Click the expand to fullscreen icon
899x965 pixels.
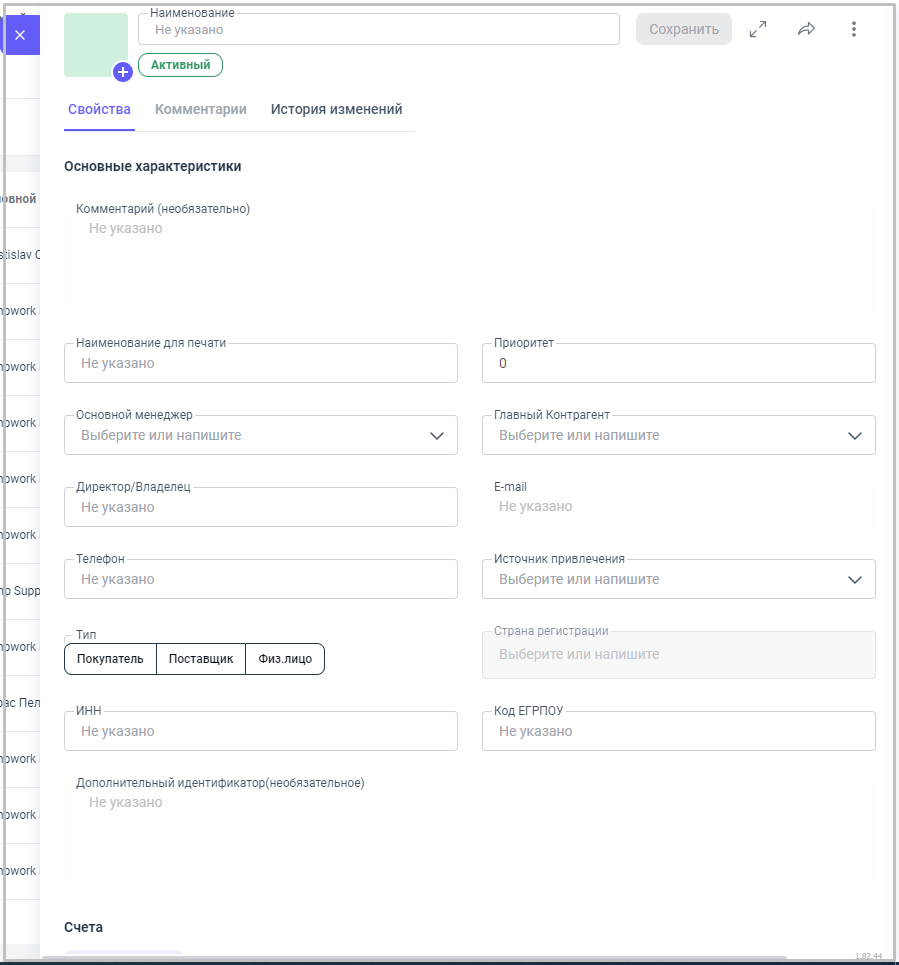click(758, 29)
